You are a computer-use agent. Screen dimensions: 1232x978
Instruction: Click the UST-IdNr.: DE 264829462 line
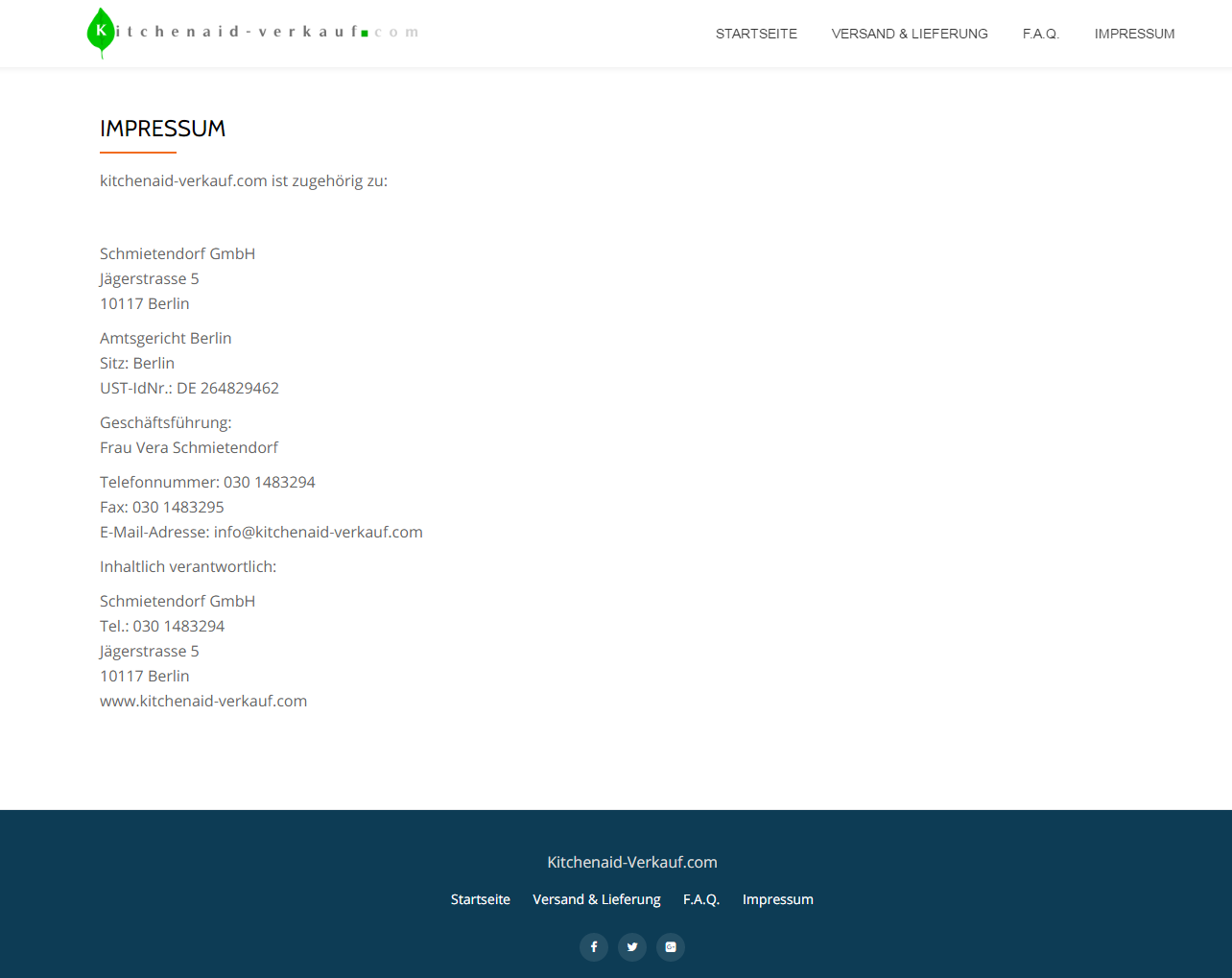coord(189,388)
